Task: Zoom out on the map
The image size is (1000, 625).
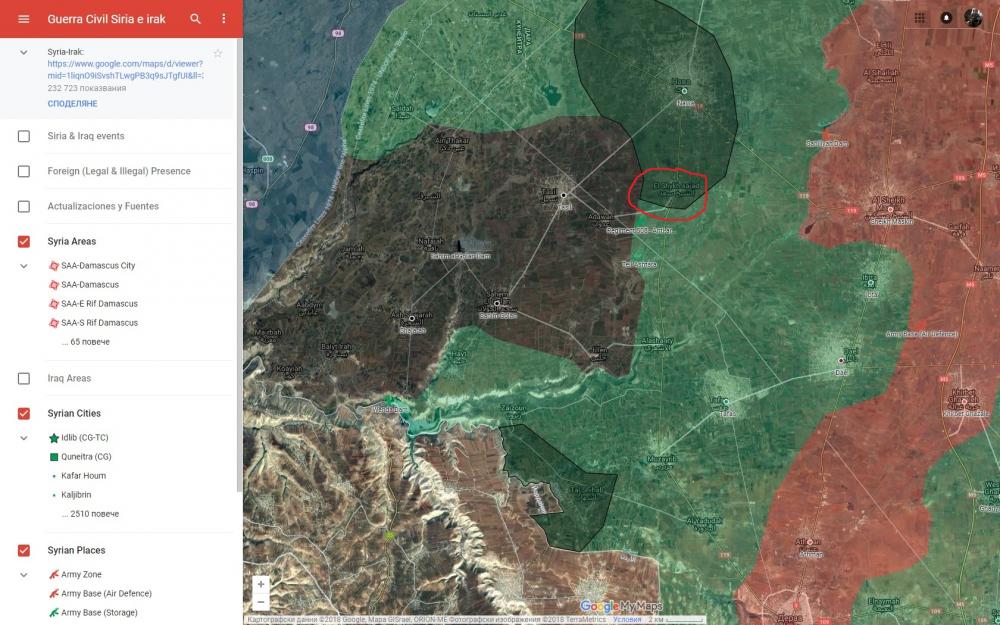Action: 261,602
